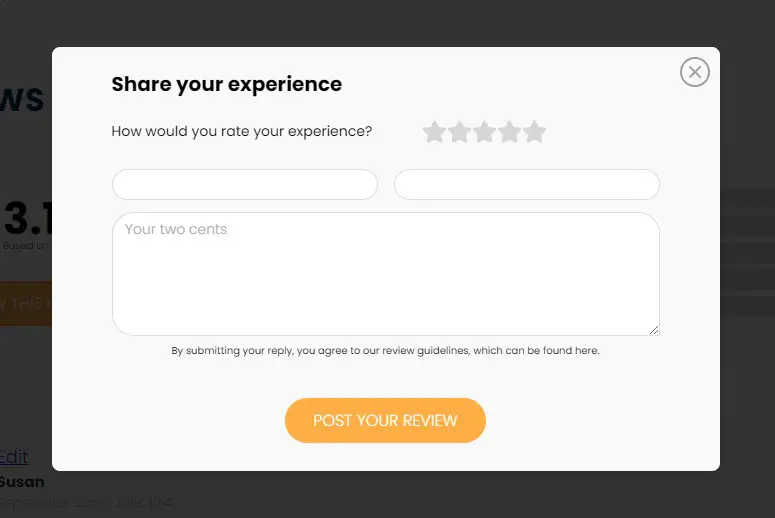The height and width of the screenshot is (518, 775).
Task: Click reviewer name Susan below the dialog
Action: 22,482
